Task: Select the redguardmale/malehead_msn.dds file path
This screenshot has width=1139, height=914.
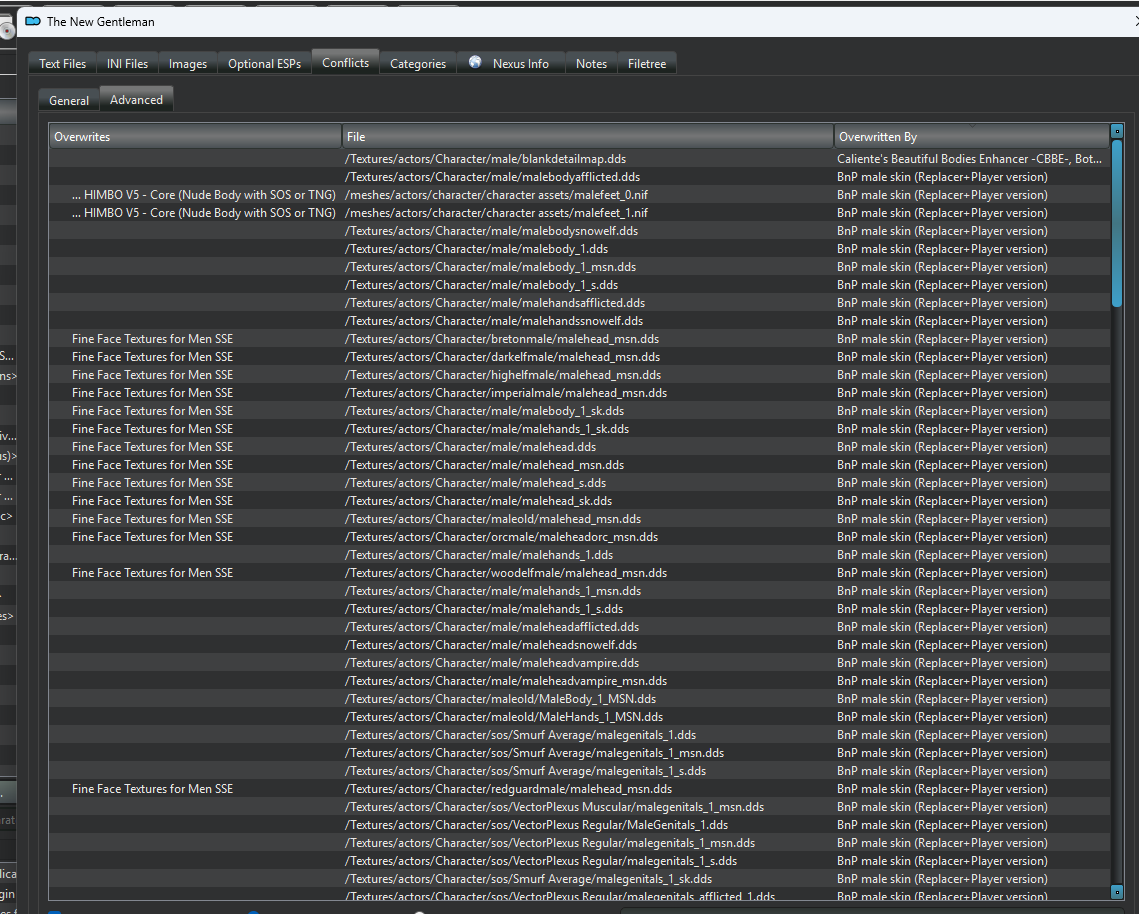Action: click(x=508, y=788)
